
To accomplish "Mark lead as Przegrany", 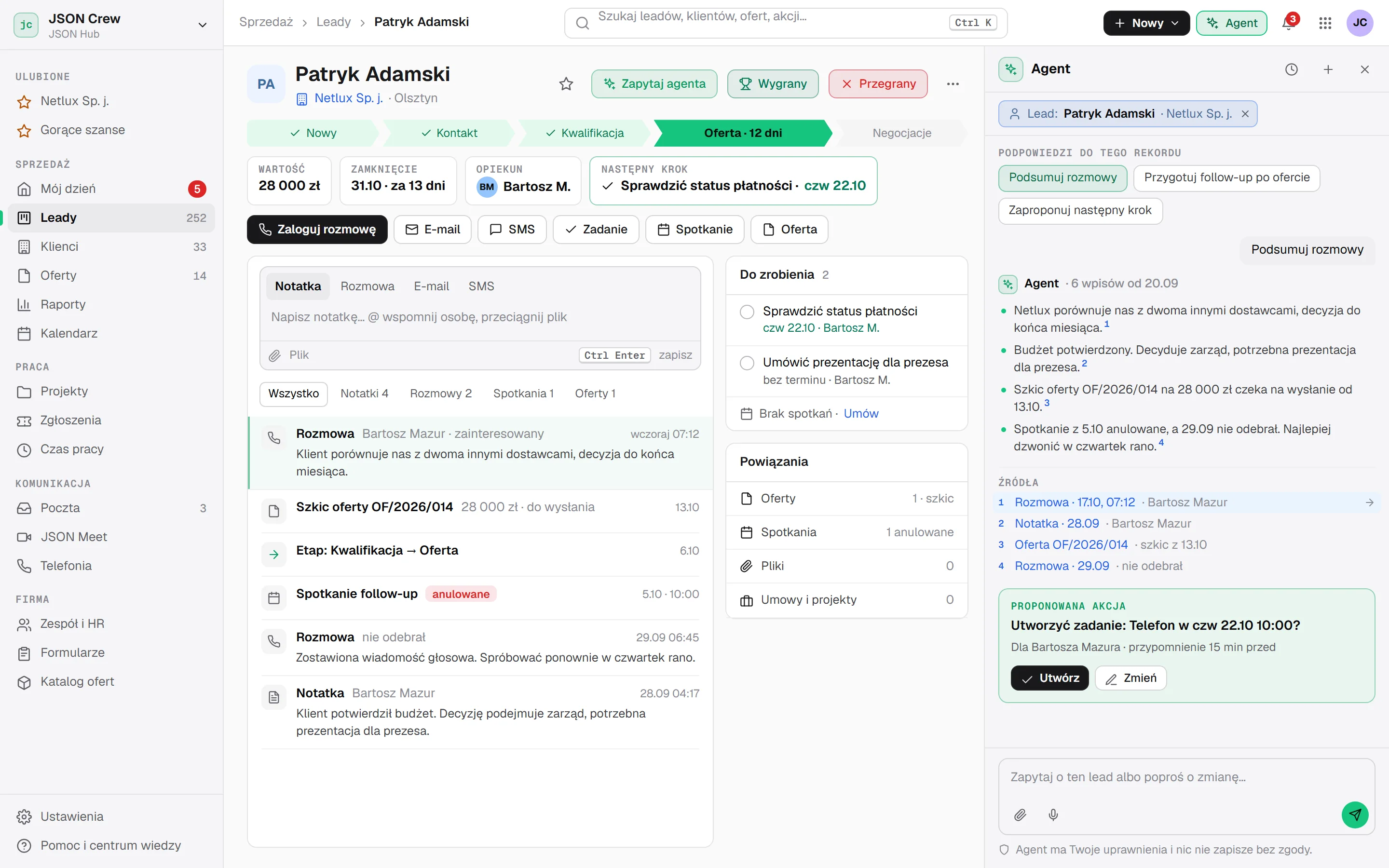I will pyautogui.click(x=878, y=84).
